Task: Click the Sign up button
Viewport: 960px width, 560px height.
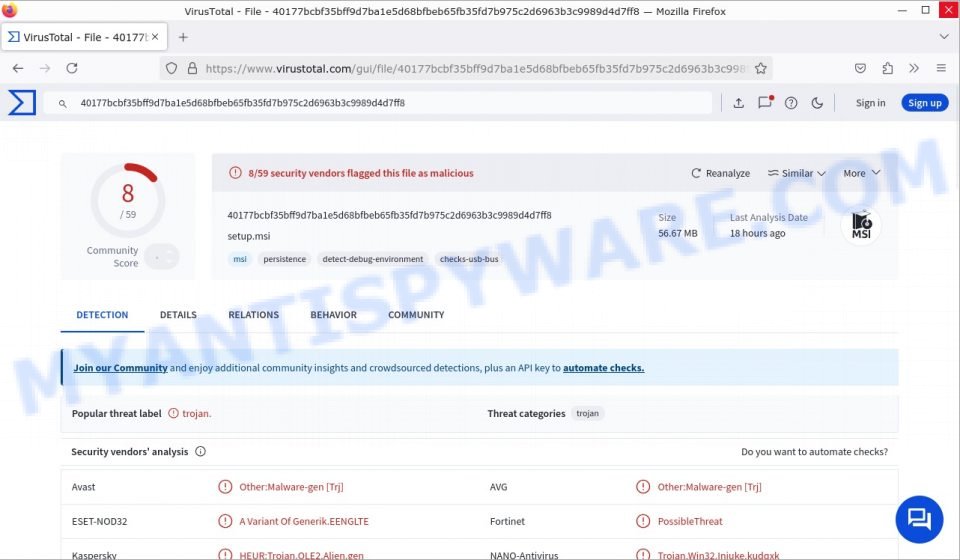Action: point(924,103)
